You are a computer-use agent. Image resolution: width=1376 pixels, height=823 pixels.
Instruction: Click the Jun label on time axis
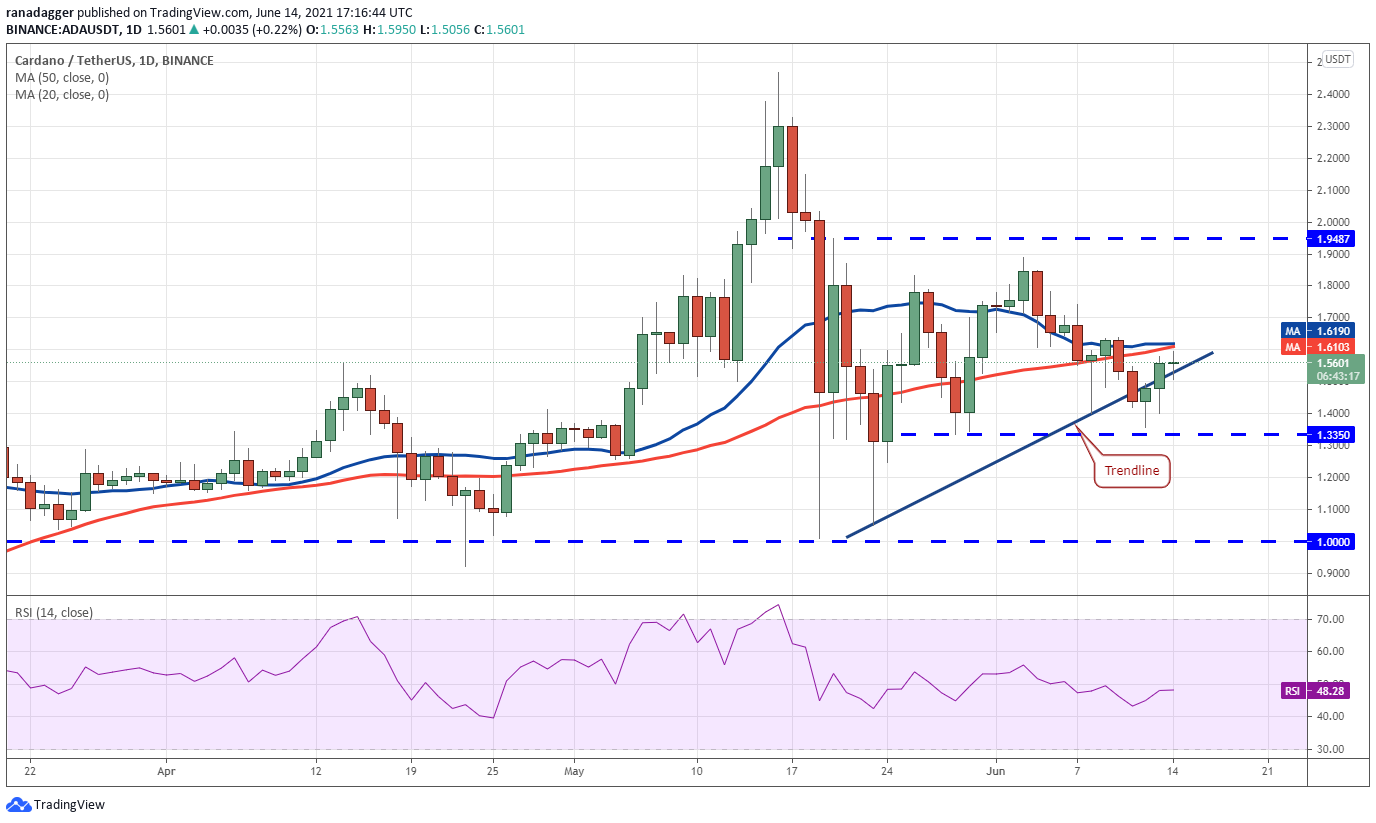[x=996, y=772]
